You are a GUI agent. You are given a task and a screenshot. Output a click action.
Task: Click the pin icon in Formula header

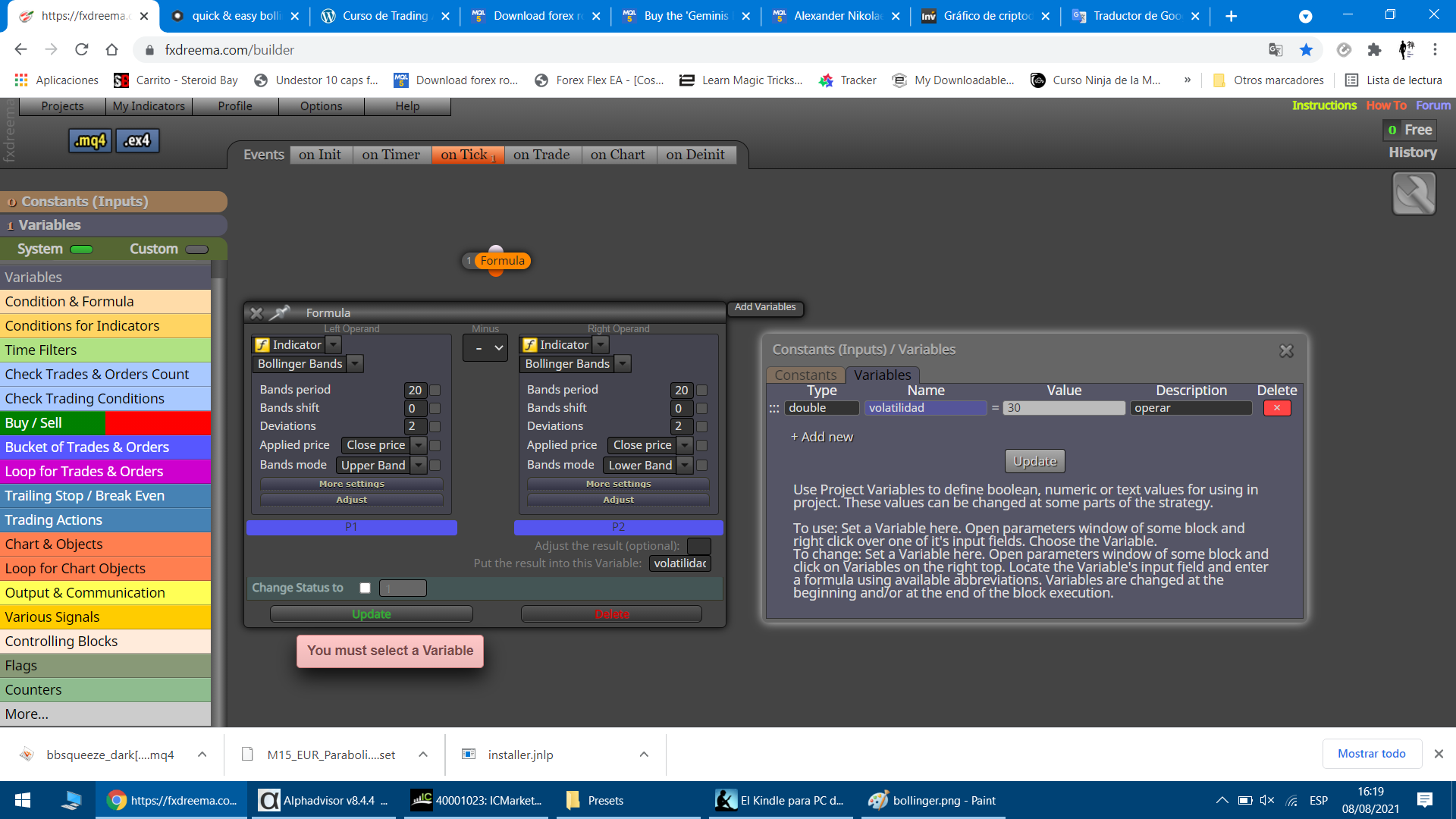(x=280, y=312)
